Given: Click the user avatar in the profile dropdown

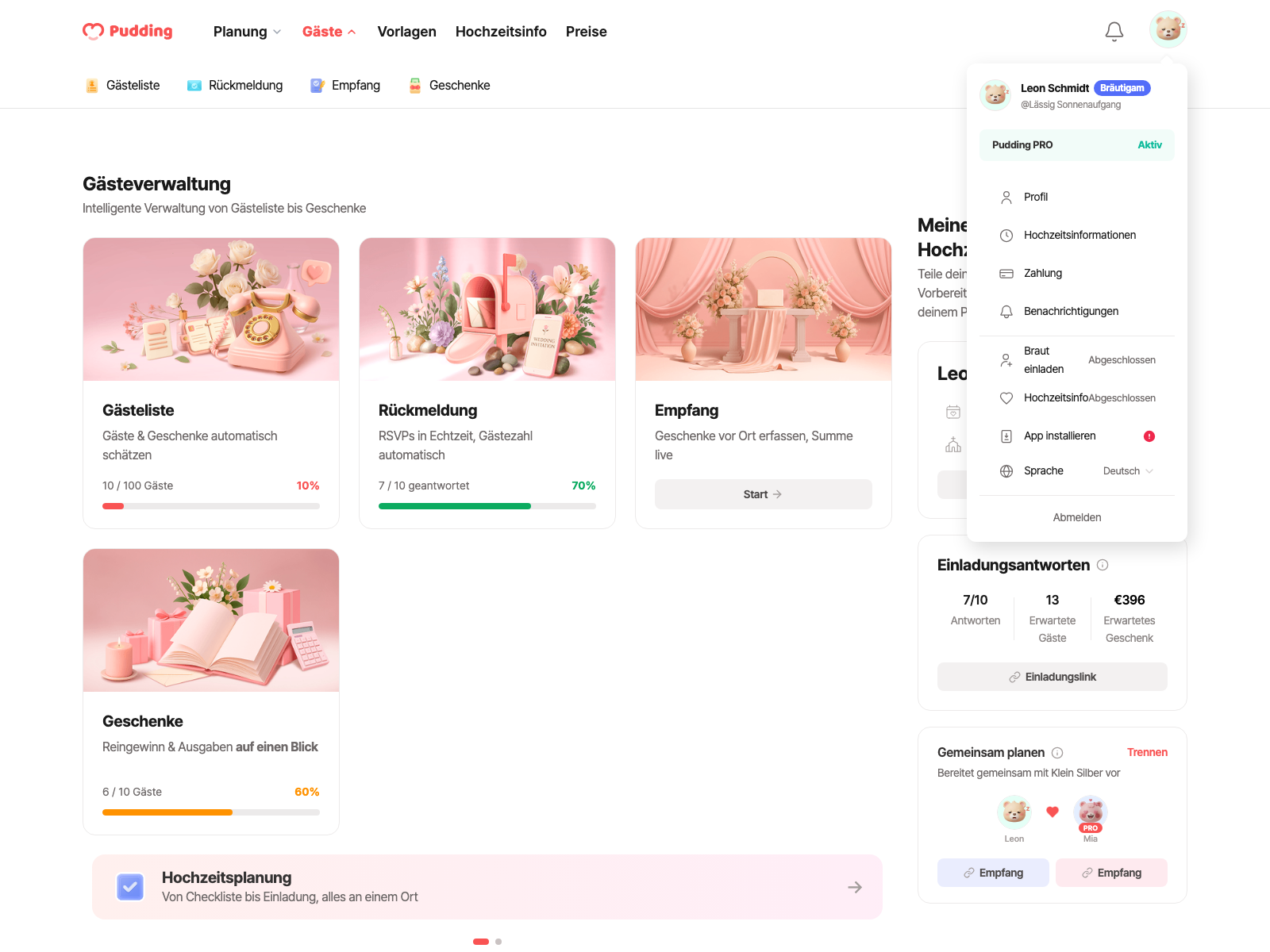Looking at the screenshot, I should (995, 94).
